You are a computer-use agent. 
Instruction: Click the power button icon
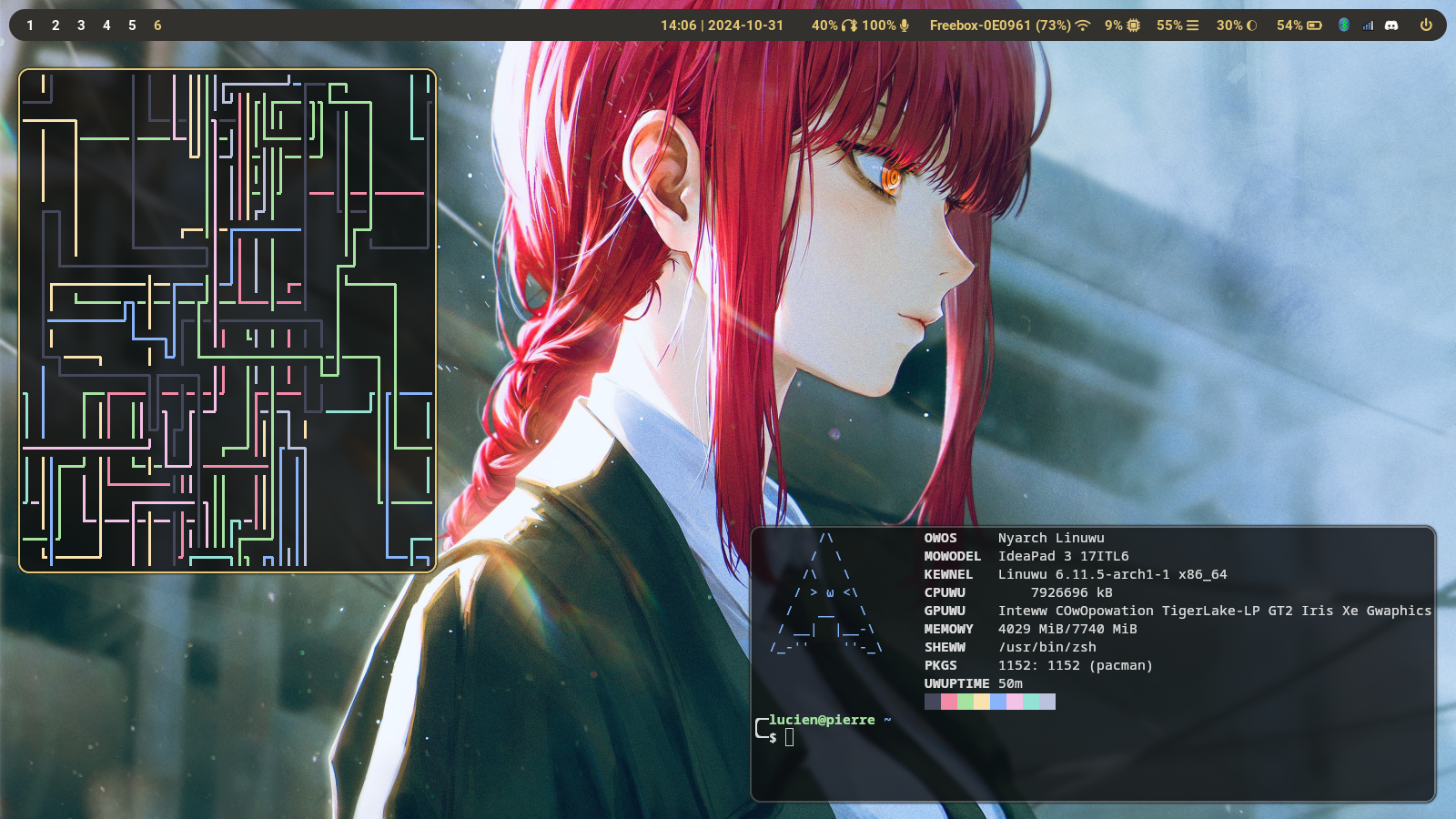1426,25
